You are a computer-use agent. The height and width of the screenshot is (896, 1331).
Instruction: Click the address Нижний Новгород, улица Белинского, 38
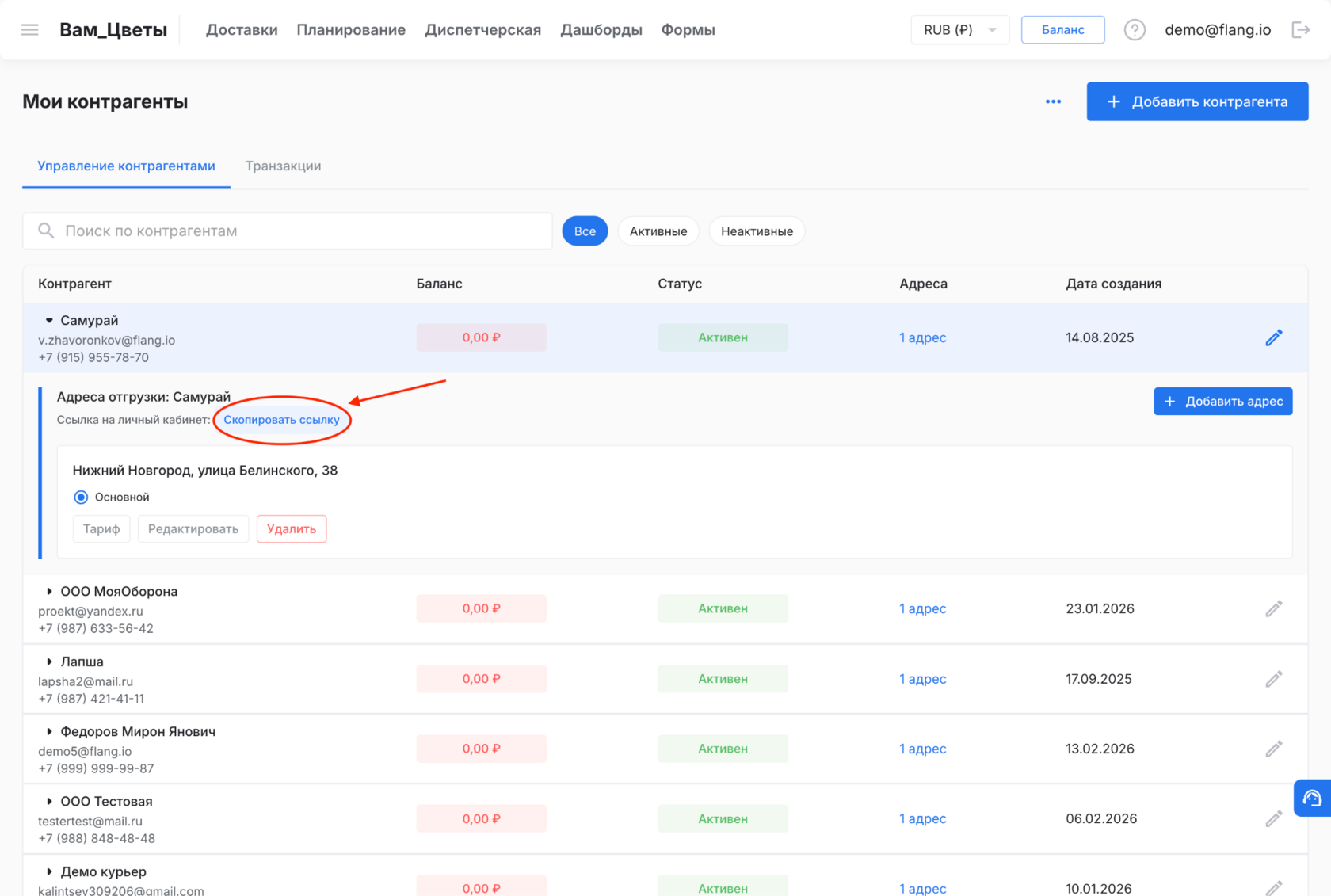pos(205,471)
